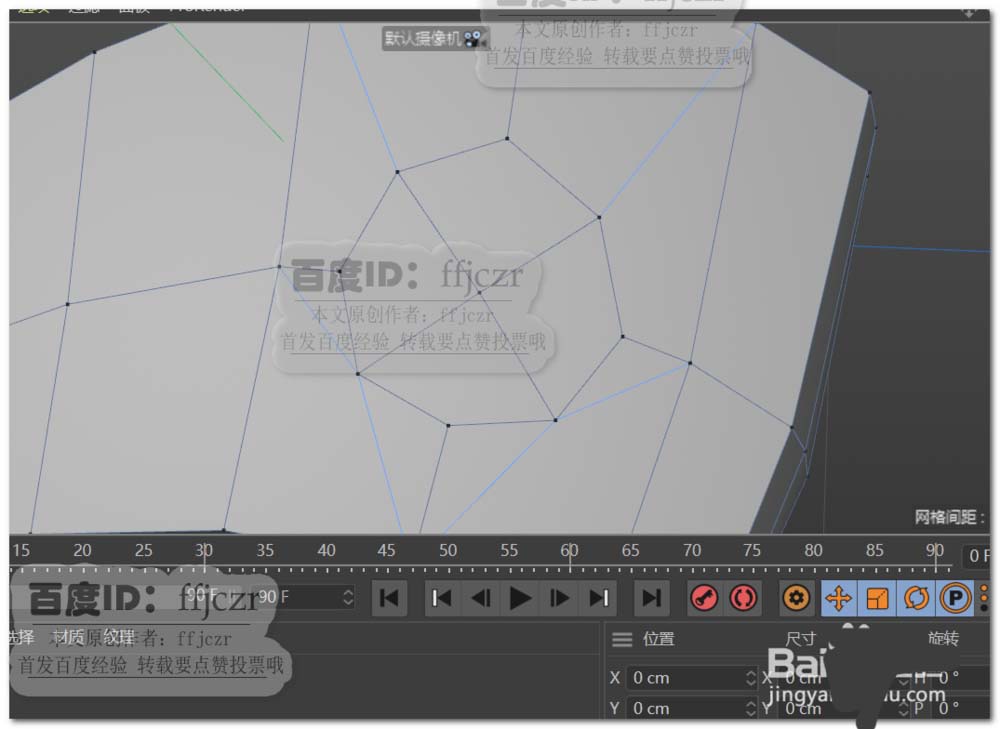Set timeline to frame 40 on ruler
Screen dimensions: 1000x729
click(x=326, y=550)
